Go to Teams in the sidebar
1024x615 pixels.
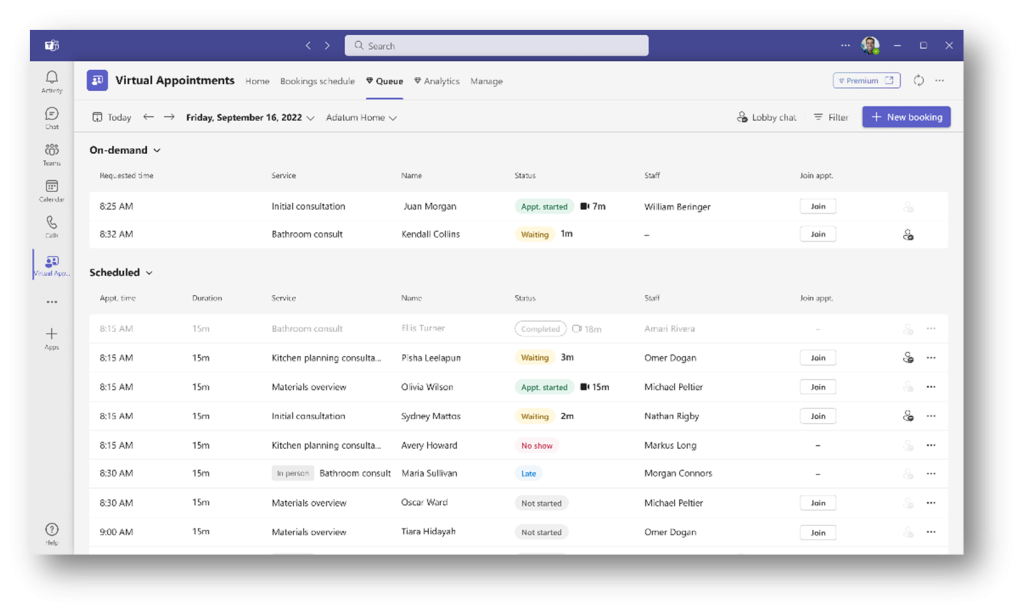(x=52, y=155)
